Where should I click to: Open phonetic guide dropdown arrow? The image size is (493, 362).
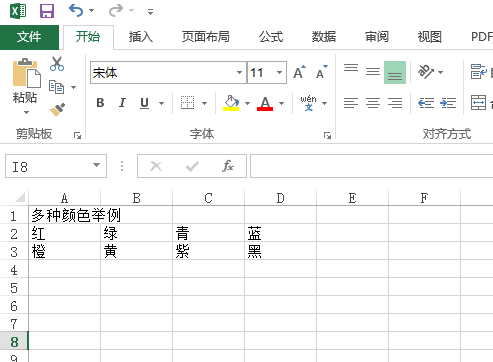[325, 103]
